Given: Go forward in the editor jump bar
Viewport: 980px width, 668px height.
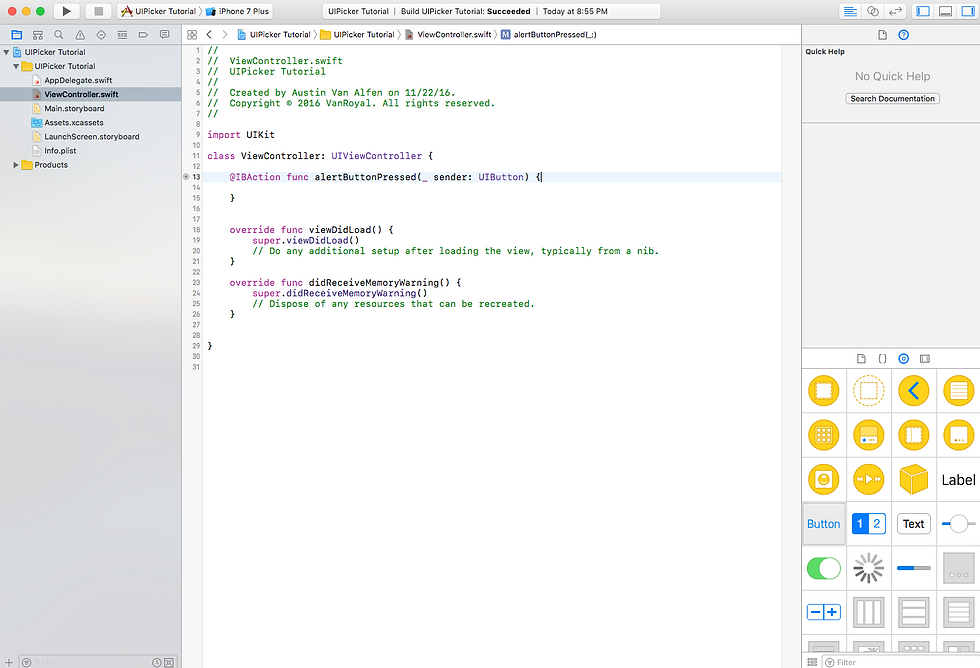Looking at the screenshot, I should point(225,35).
